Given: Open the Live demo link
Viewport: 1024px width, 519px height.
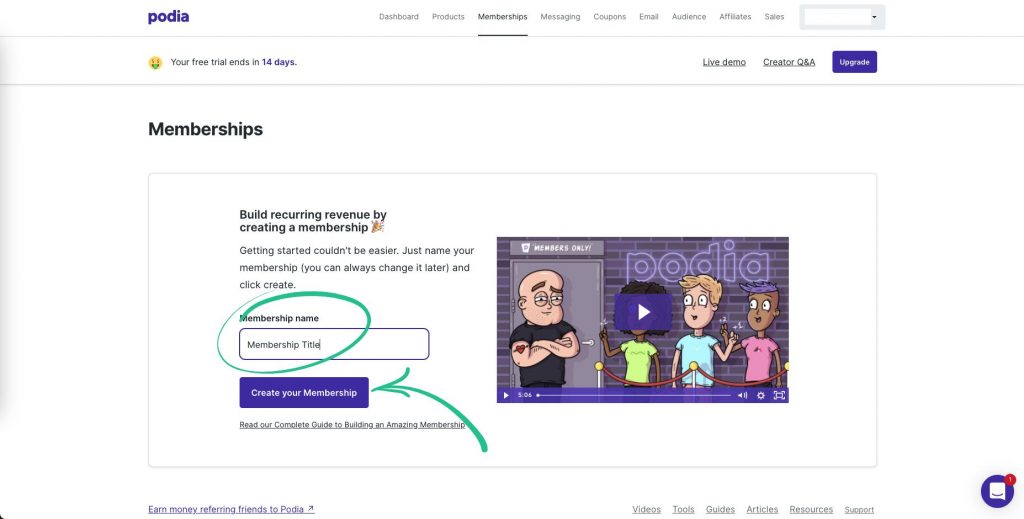Looking at the screenshot, I should tap(724, 62).
